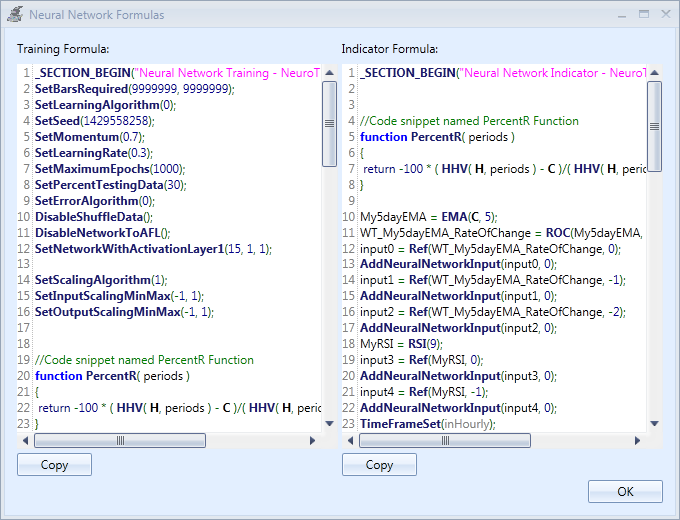Image resolution: width=680 pixels, height=520 pixels.
Task: Click the TimeFrameSet(inHourly) line
Action: [428, 424]
